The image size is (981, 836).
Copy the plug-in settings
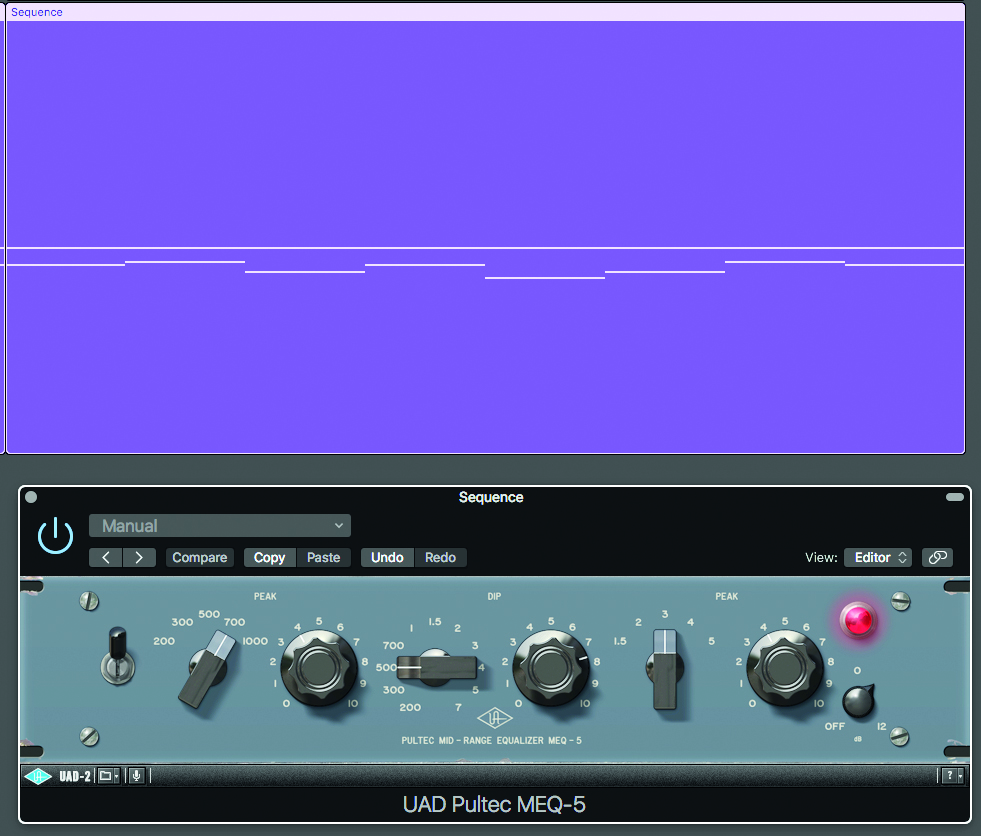coord(270,558)
